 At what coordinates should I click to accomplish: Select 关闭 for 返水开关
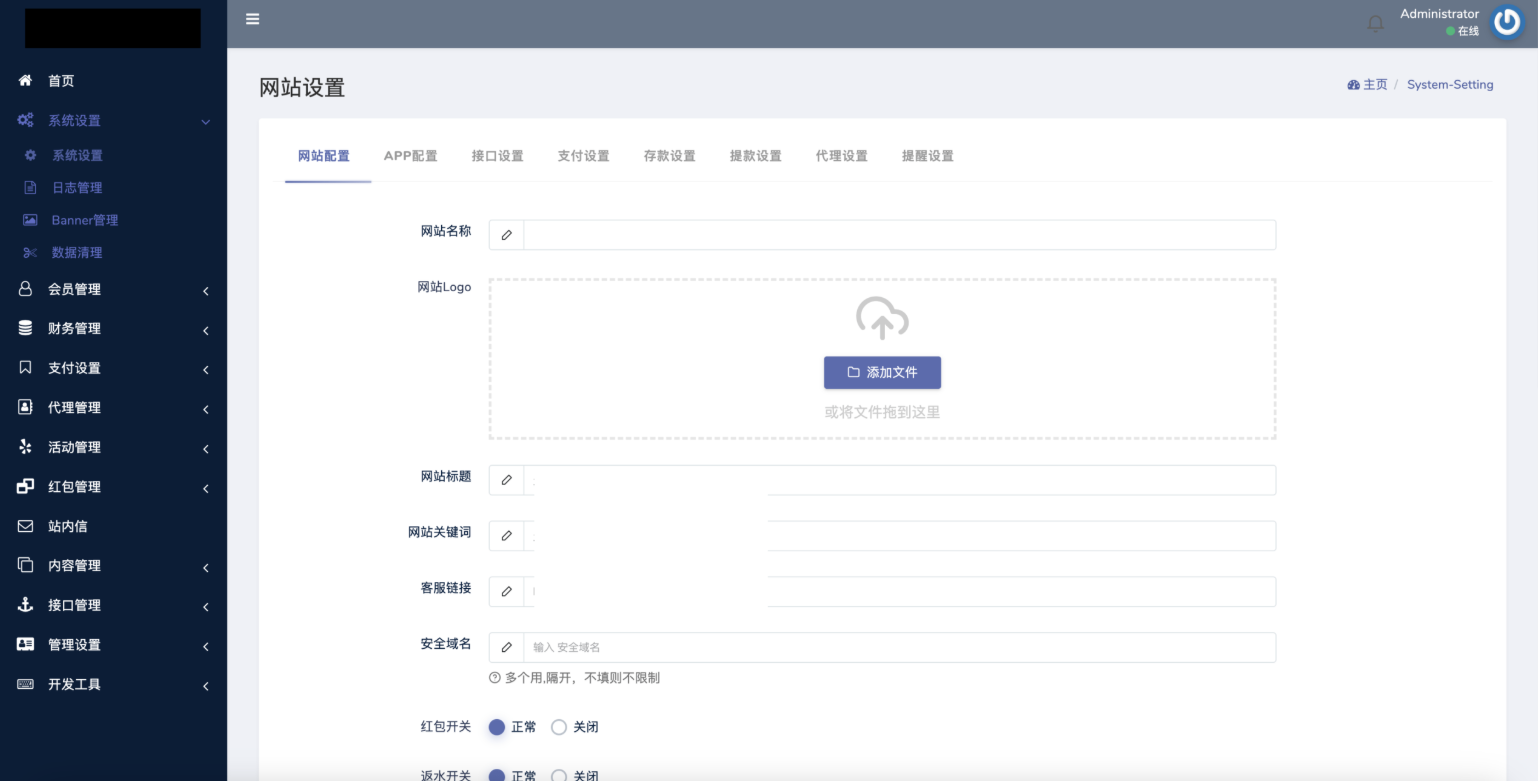tap(559, 775)
